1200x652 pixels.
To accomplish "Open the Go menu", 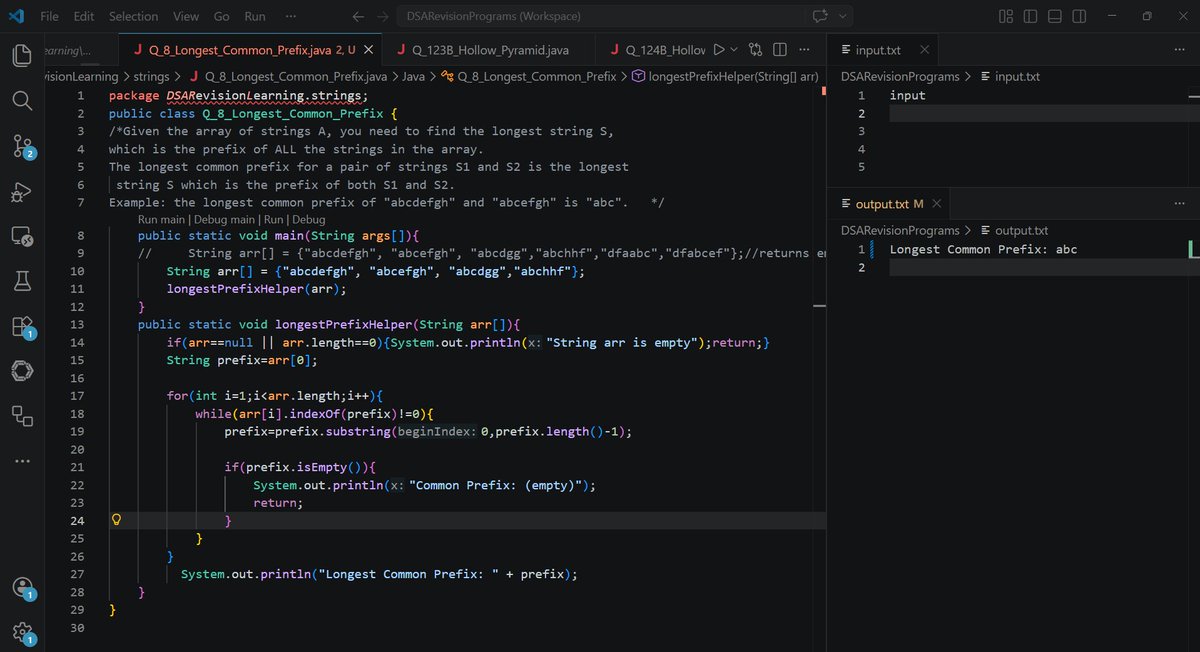I will [222, 16].
